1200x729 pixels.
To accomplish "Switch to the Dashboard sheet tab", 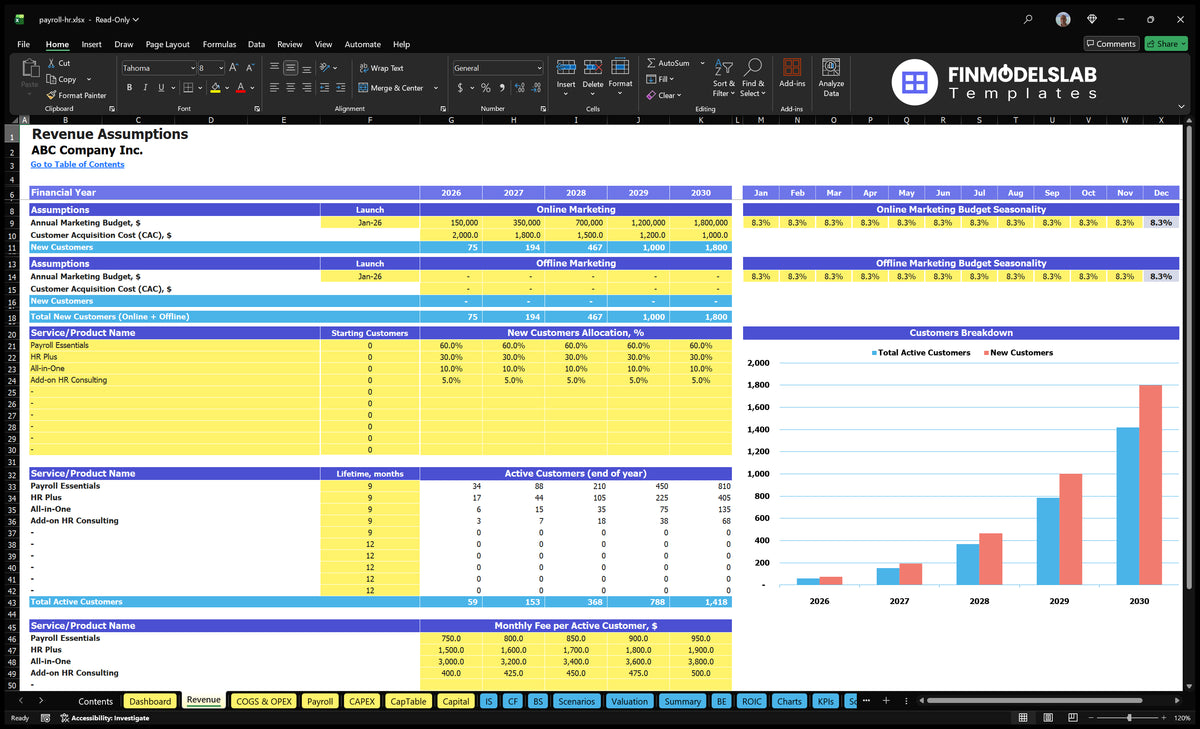I will coord(150,701).
